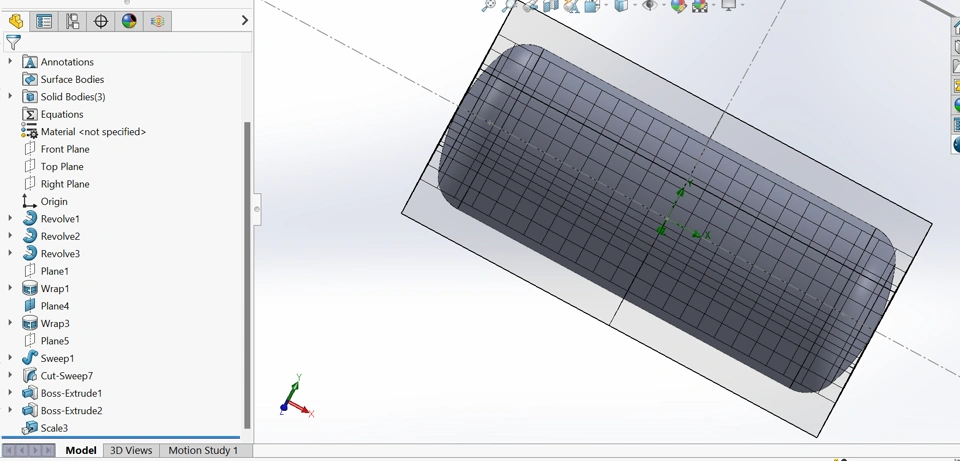Select 'Plane5' in the tree
Screen dimensions: 960x461
(54, 341)
